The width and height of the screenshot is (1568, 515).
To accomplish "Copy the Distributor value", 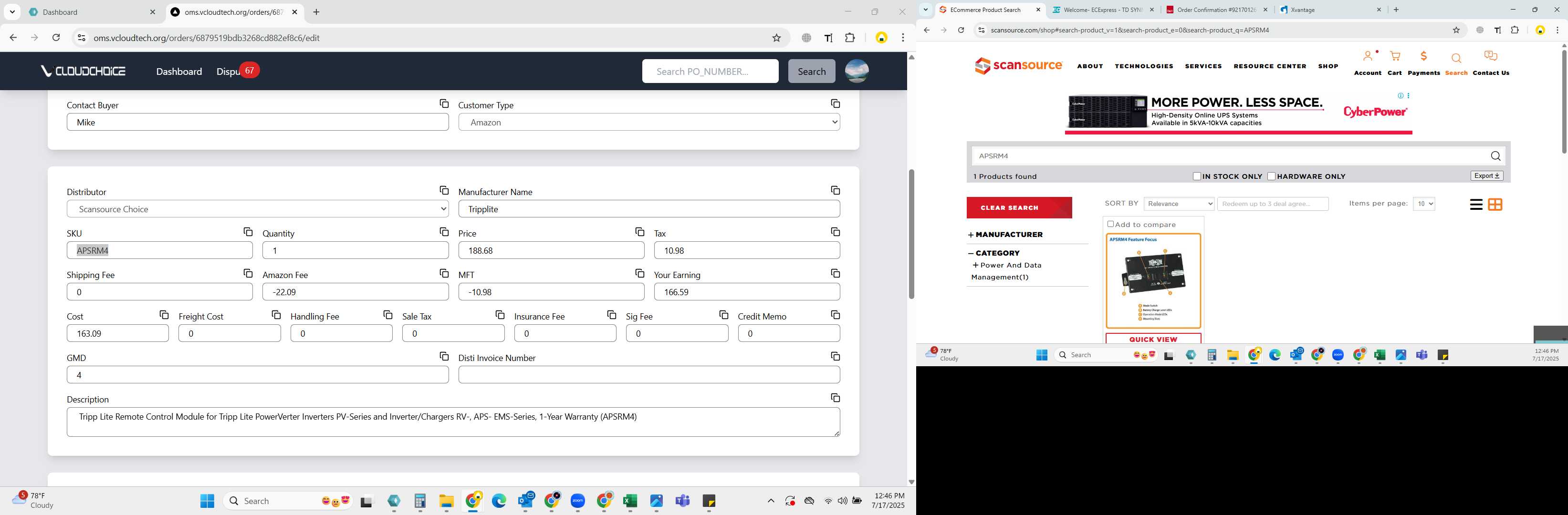I will pos(444,190).
